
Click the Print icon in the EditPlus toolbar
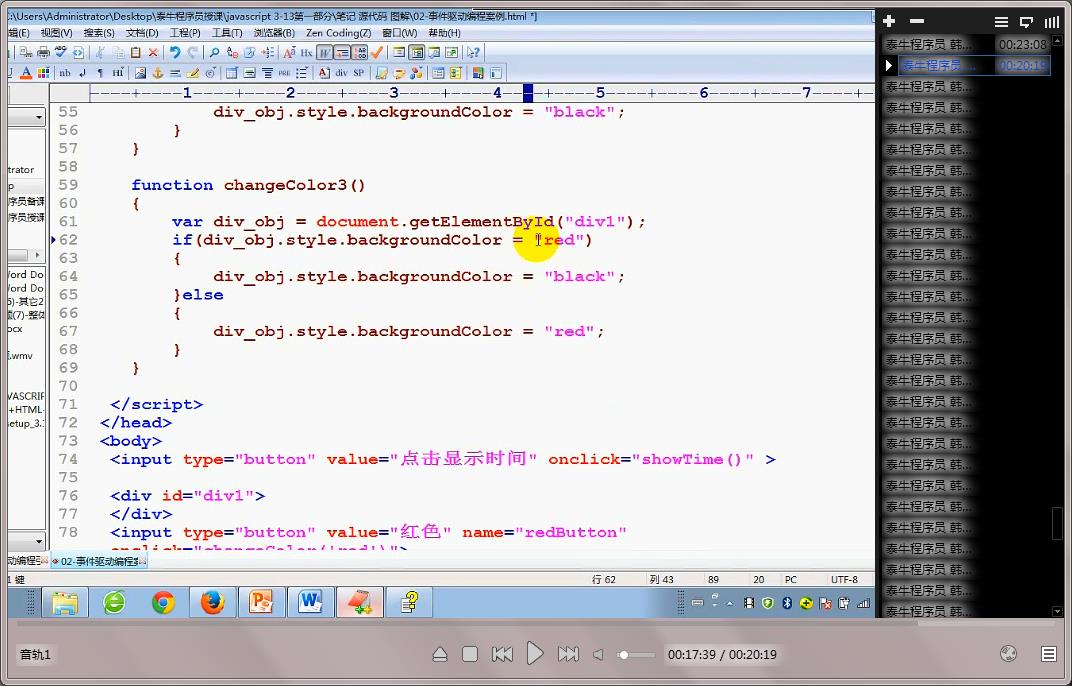click(43, 52)
